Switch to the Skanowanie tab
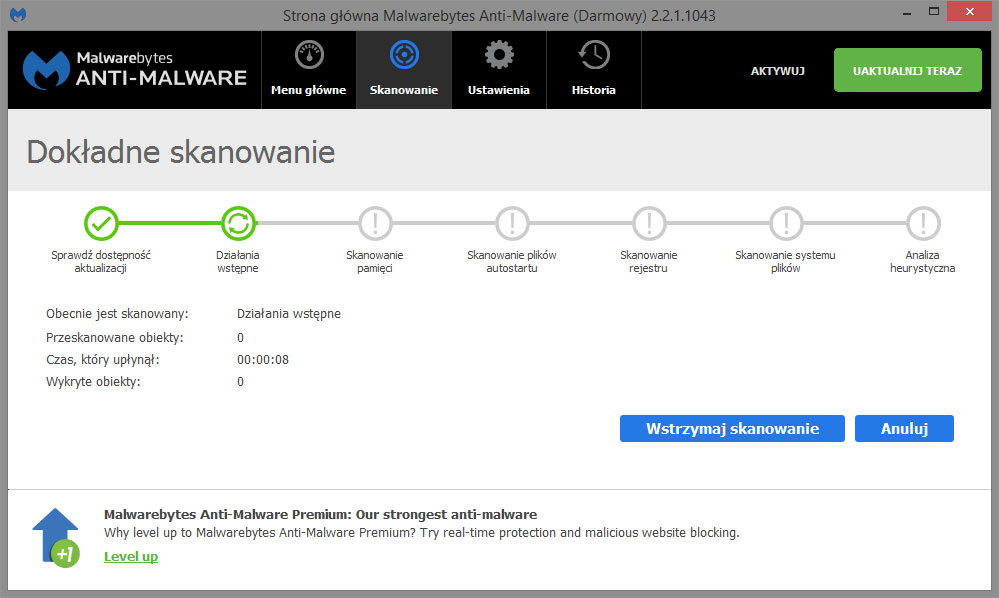Screen dimensions: 999x598 click(403, 69)
